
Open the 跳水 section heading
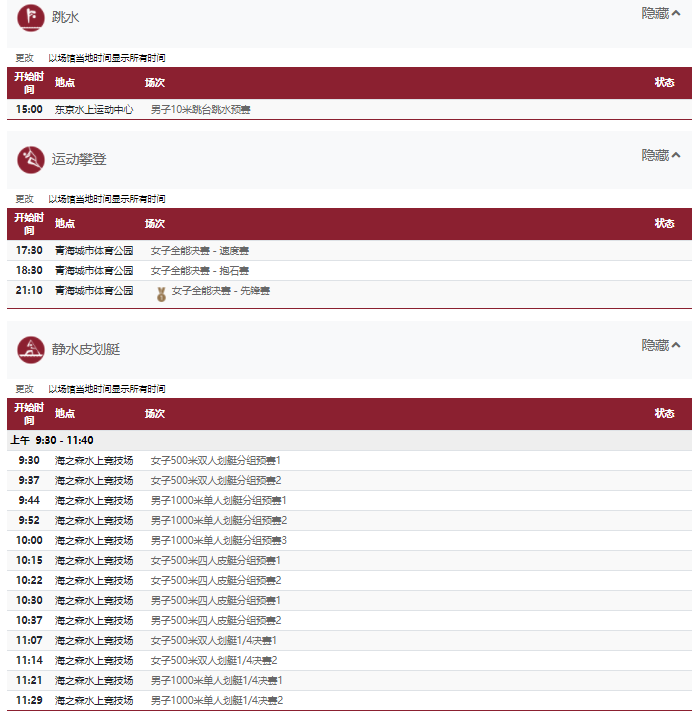(x=65, y=17)
